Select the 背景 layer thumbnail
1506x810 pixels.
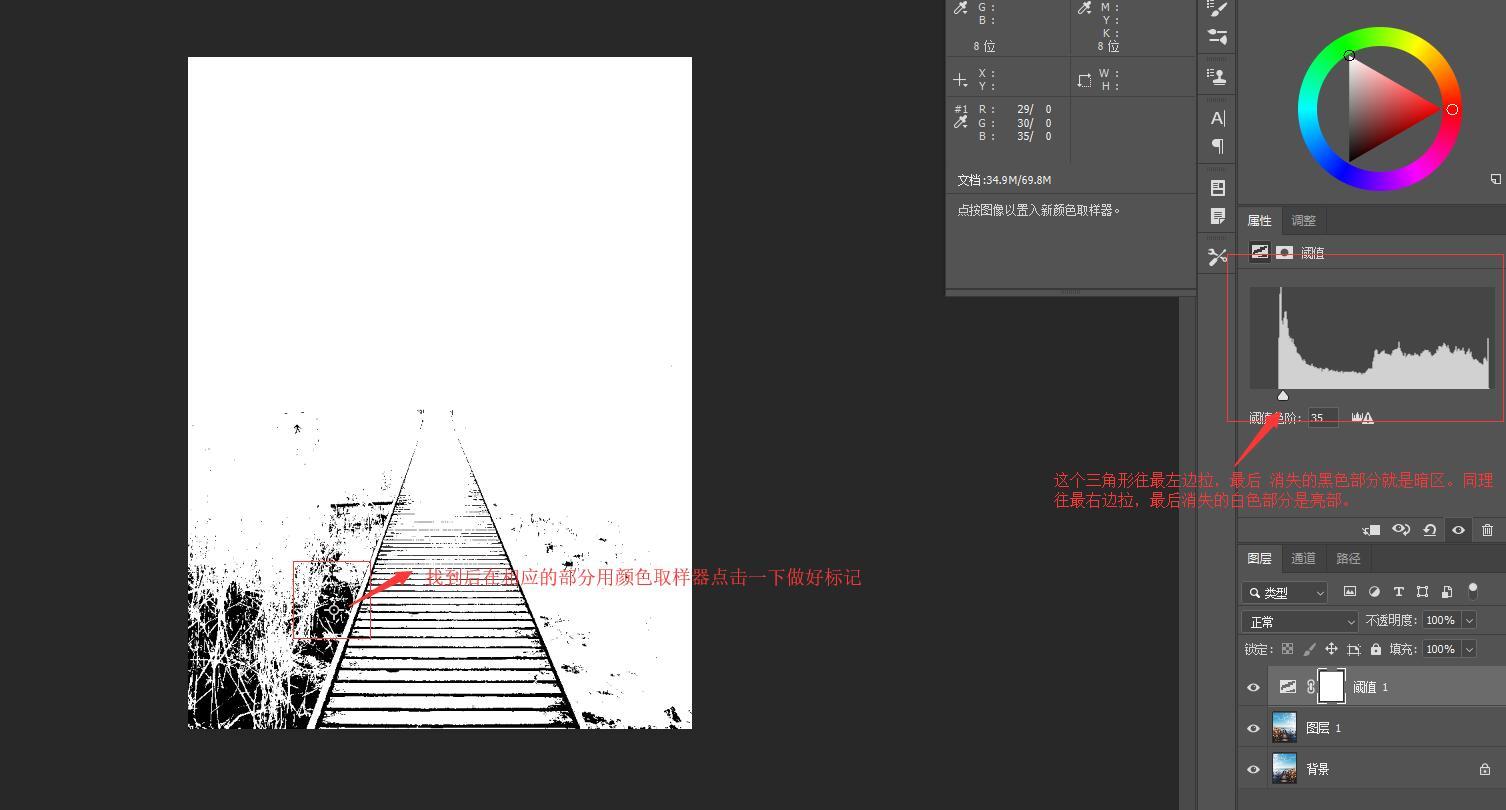[1284, 769]
